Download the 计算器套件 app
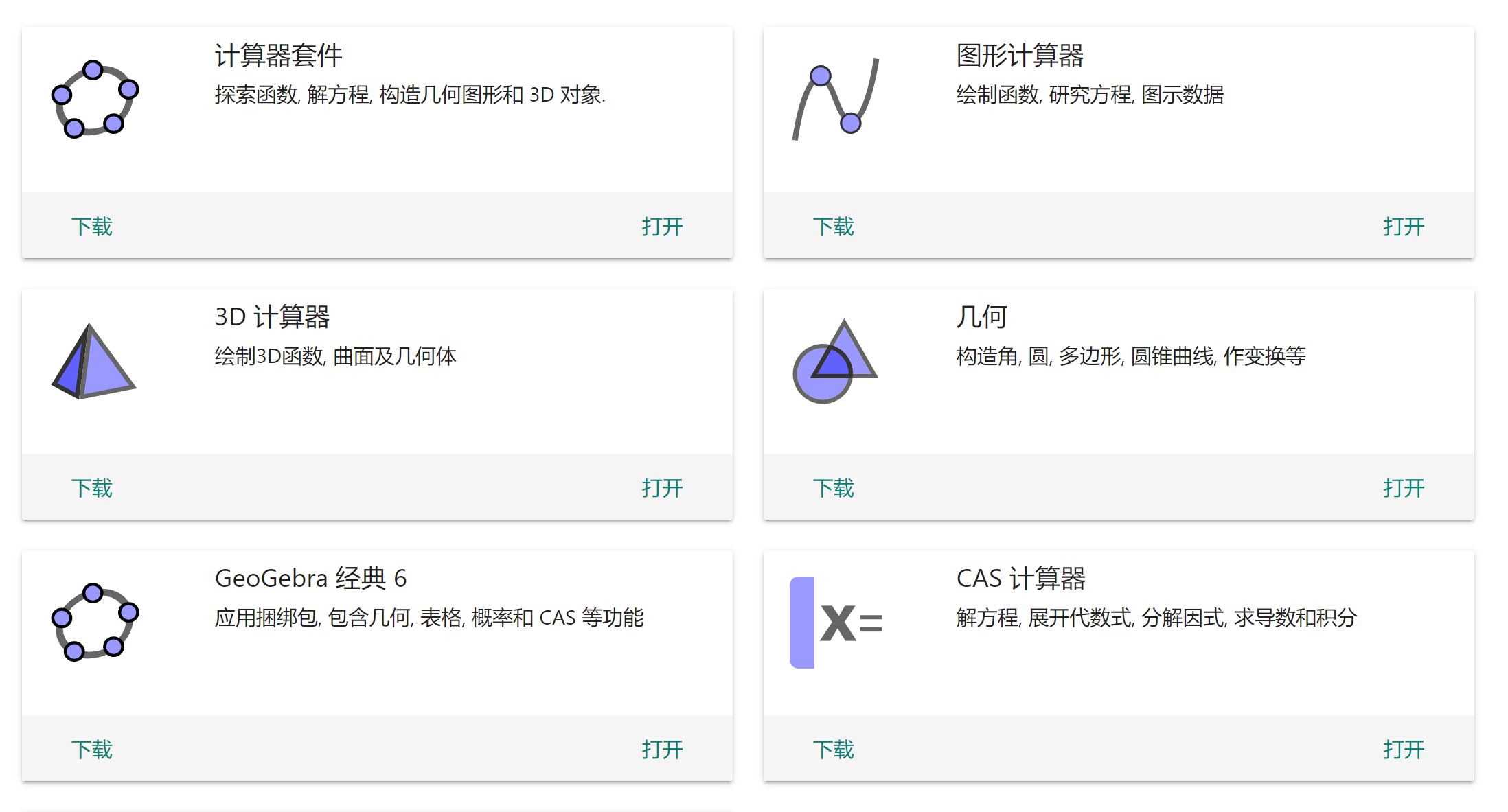1508x812 pixels. (x=93, y=227)
